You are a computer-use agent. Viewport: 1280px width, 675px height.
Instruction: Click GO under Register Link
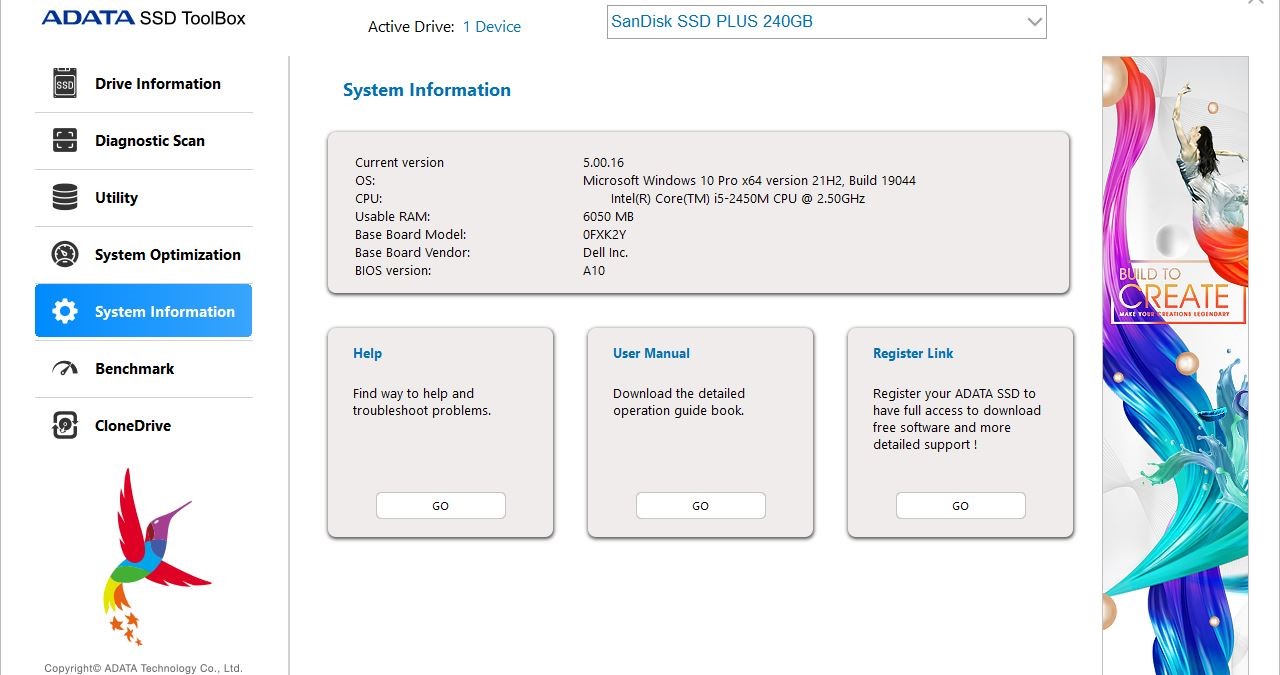point(961,506)
